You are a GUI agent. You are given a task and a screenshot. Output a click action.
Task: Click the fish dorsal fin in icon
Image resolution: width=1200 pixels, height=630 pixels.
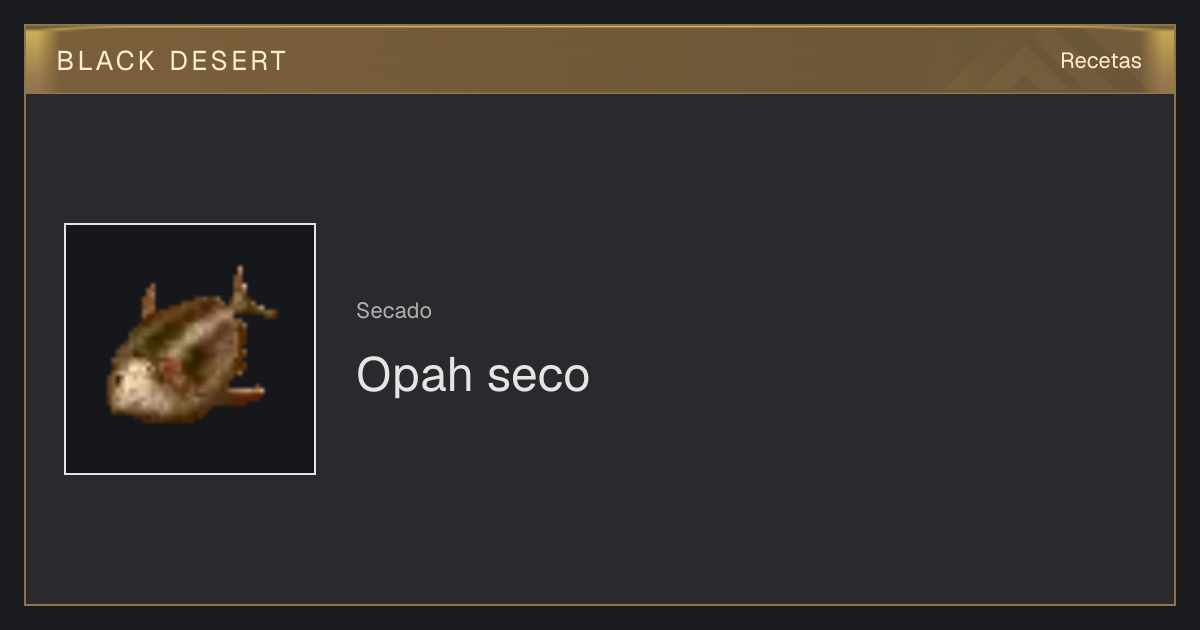pos(149,302)
